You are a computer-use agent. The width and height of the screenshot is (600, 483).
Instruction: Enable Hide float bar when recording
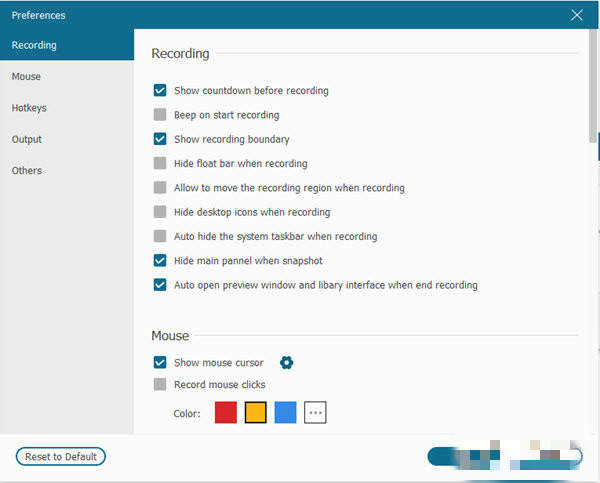[160, 163]
